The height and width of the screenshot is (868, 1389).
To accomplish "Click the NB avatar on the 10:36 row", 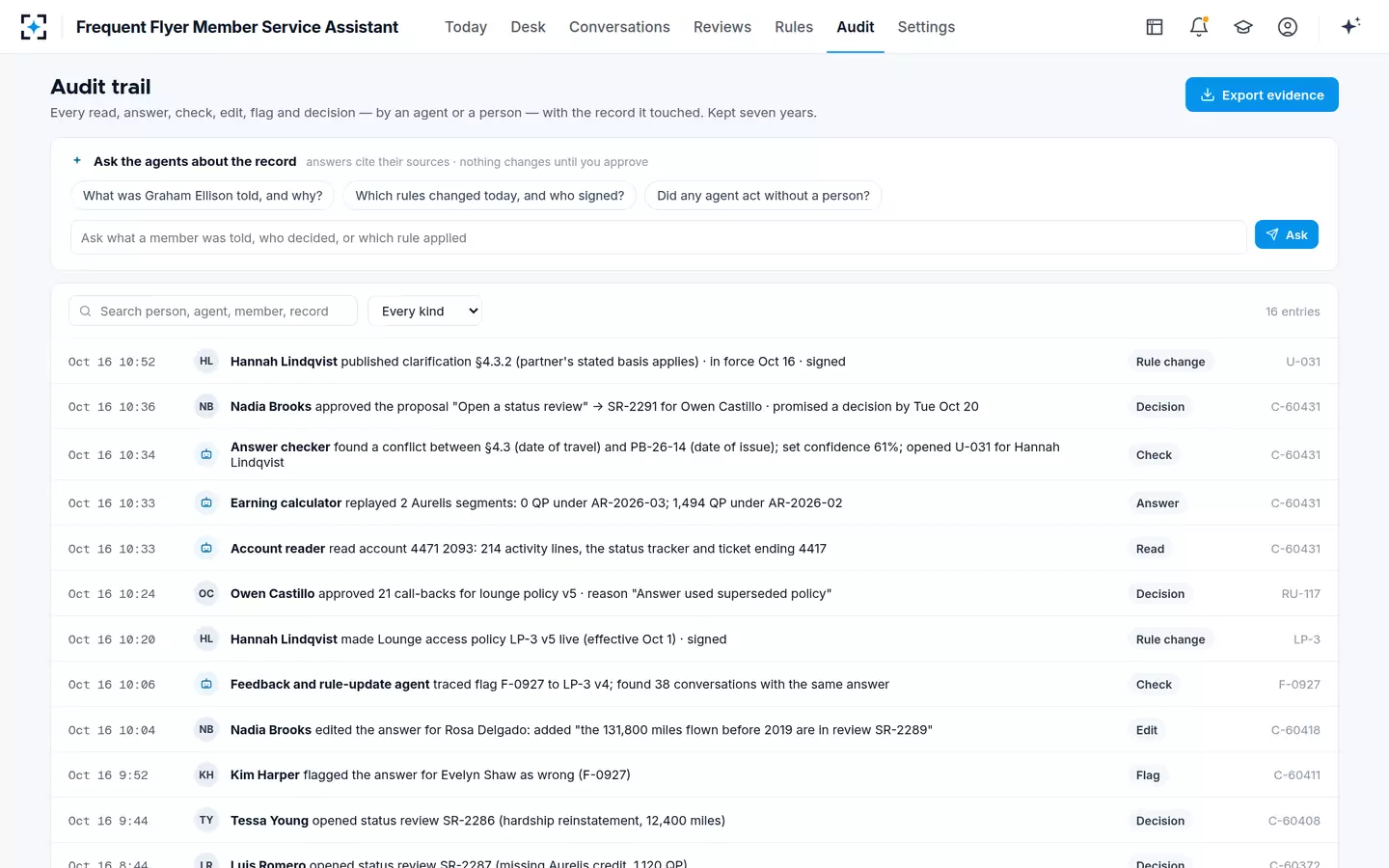I will tap(206, 407).
